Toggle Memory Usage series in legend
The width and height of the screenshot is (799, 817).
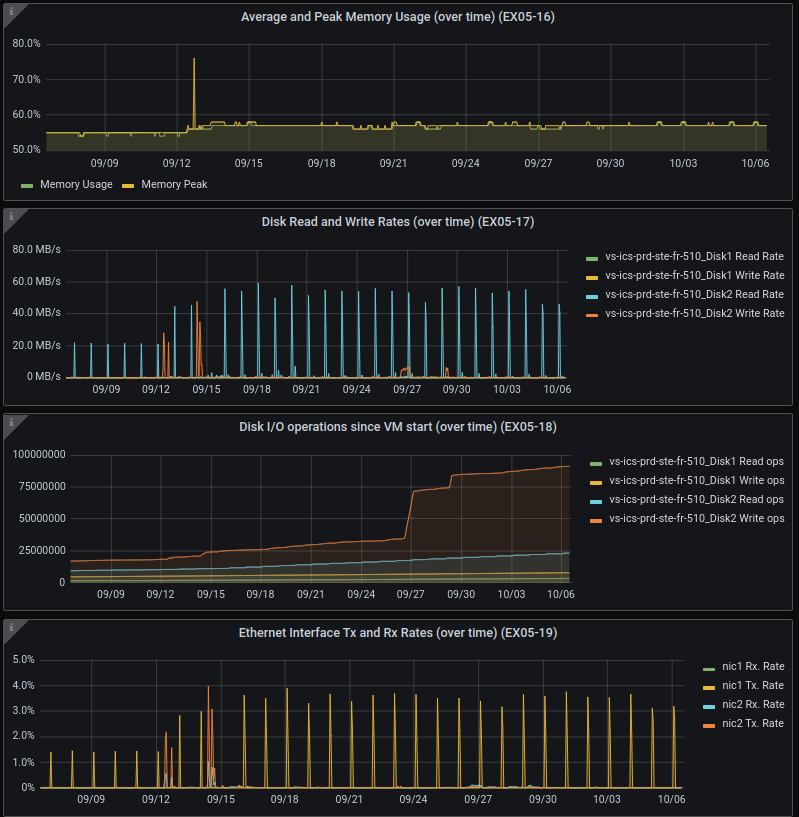tap(76, 184)
